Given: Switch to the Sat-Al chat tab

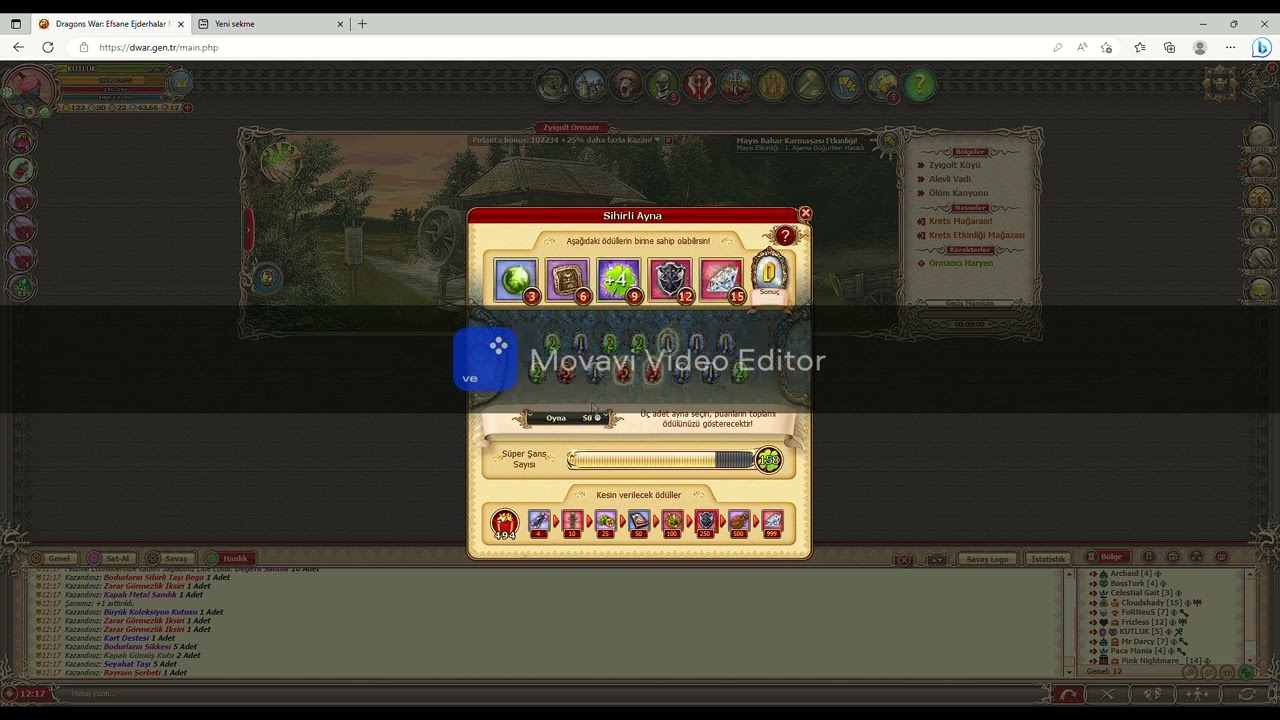Looking at the screenshot, I should coord(110,559).
